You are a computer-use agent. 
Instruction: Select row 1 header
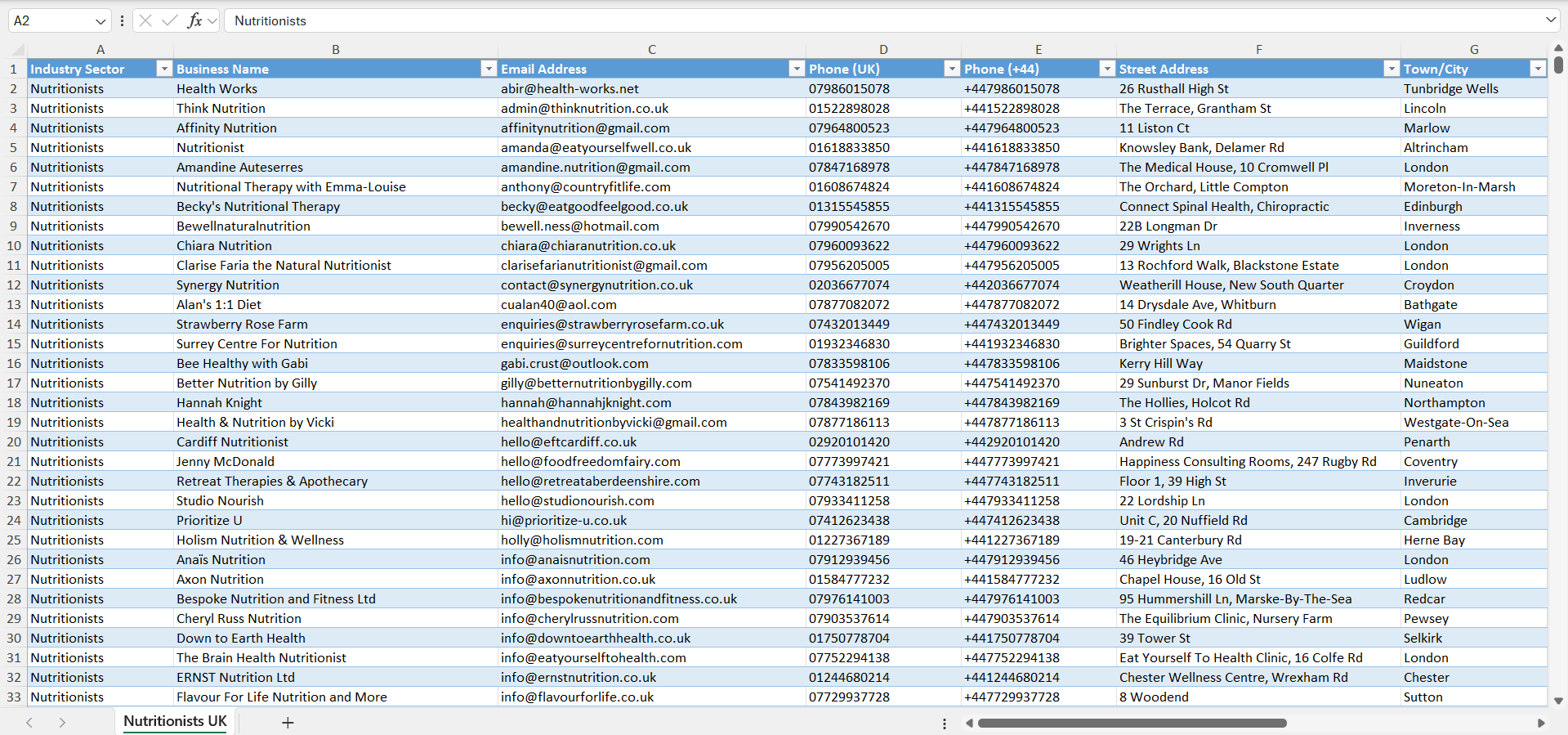tap(13, 69)
